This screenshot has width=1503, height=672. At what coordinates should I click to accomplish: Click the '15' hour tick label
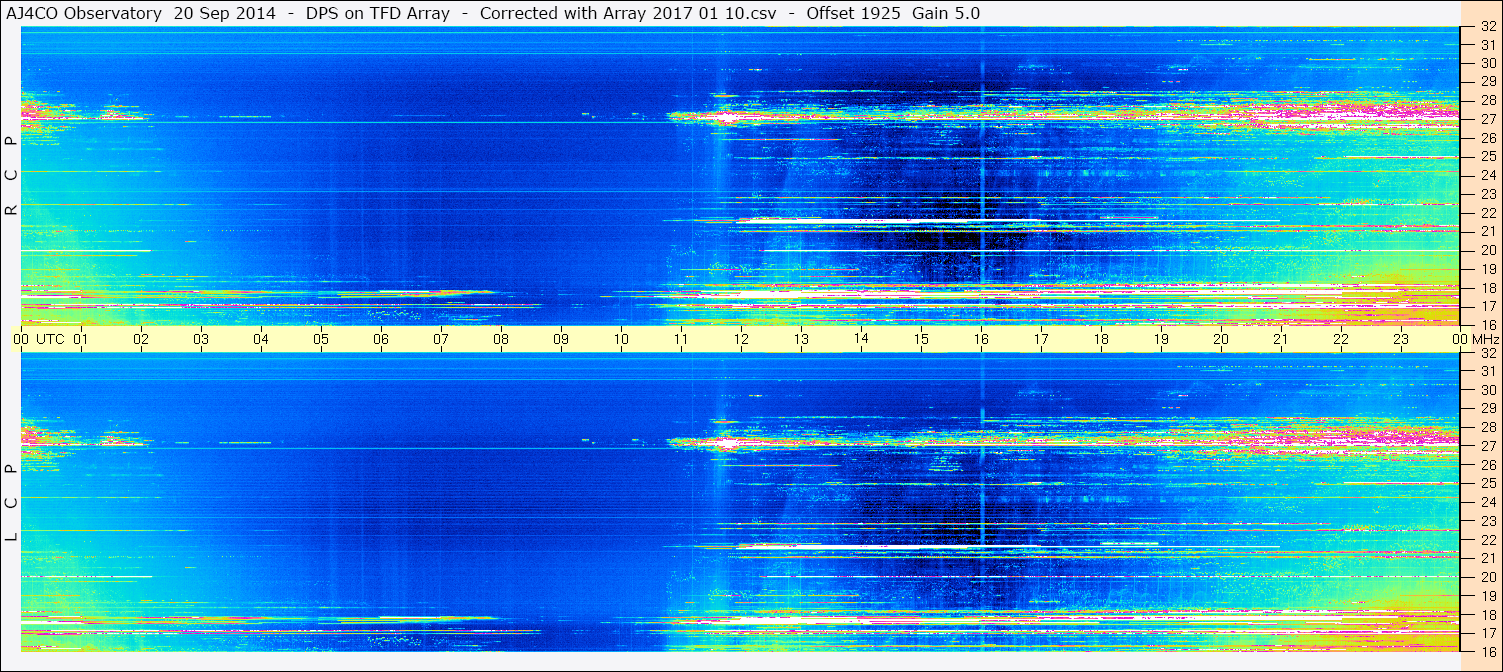point(921,340)
